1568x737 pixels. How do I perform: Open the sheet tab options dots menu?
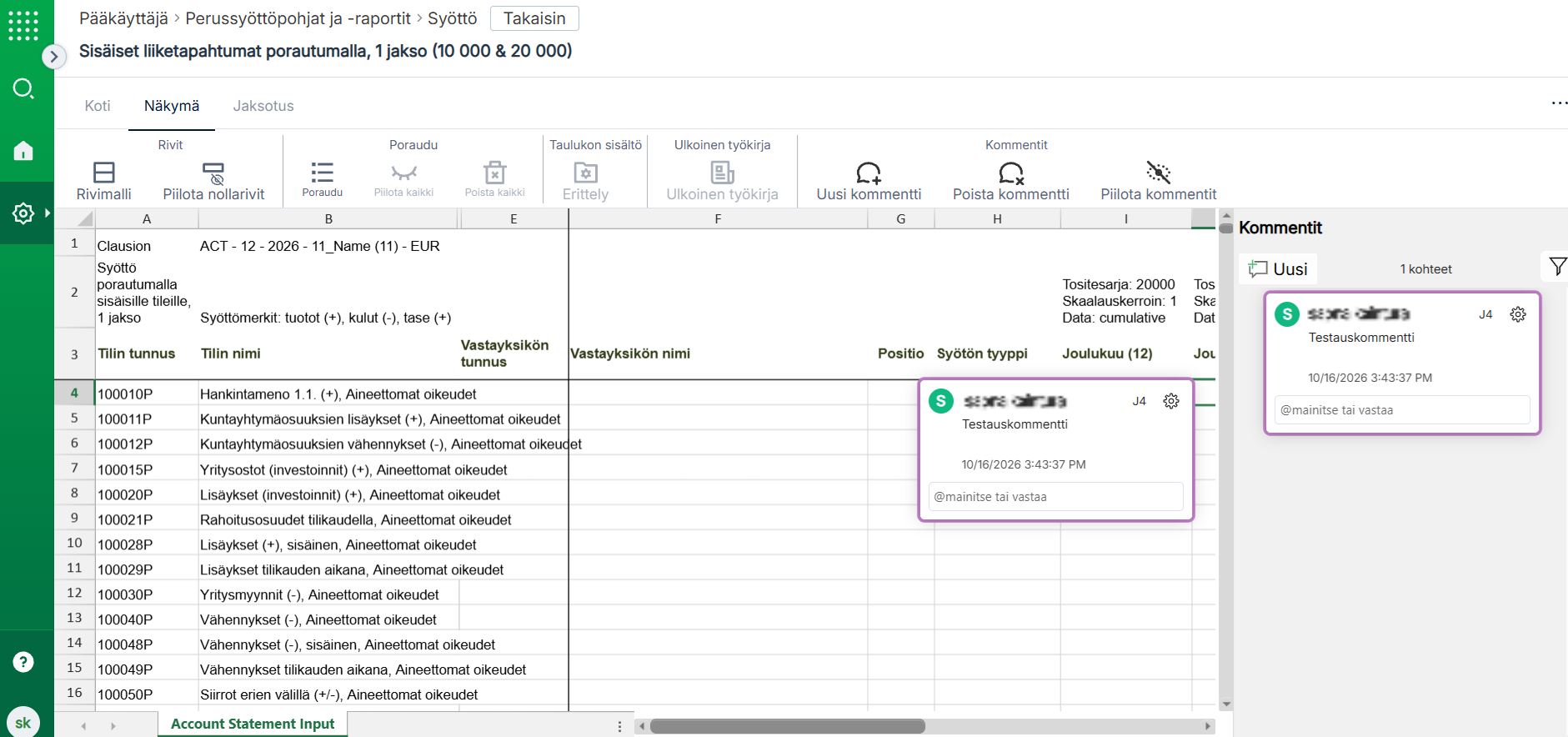619,726
